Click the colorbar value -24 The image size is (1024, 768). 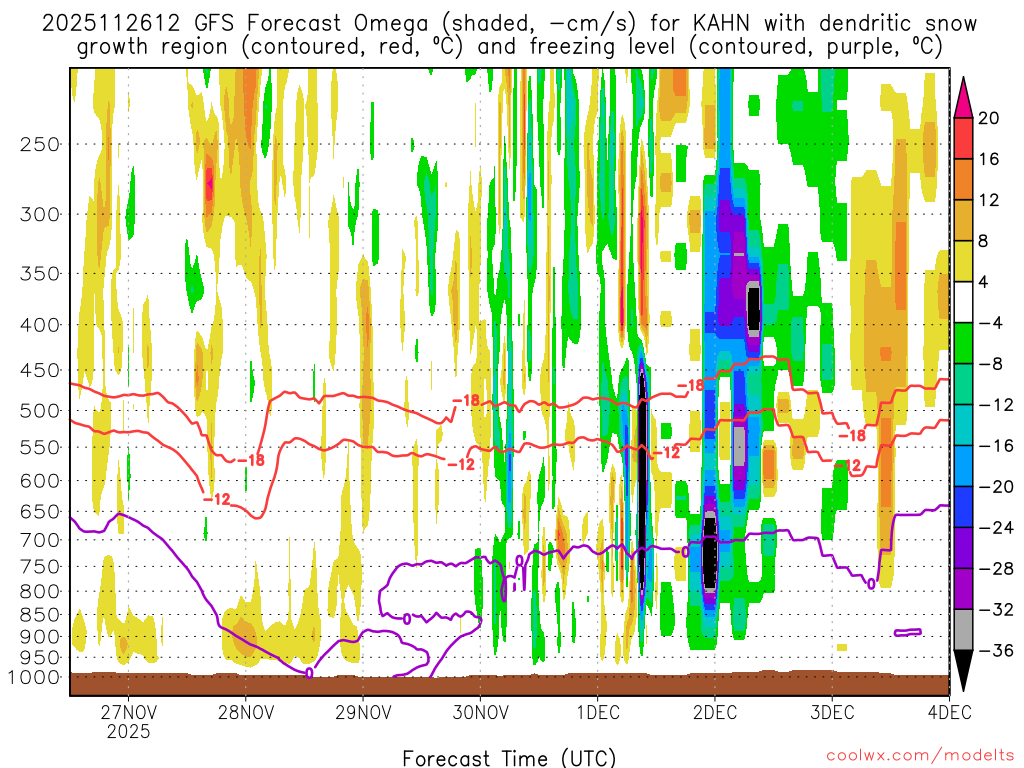[x=996, y=528]
